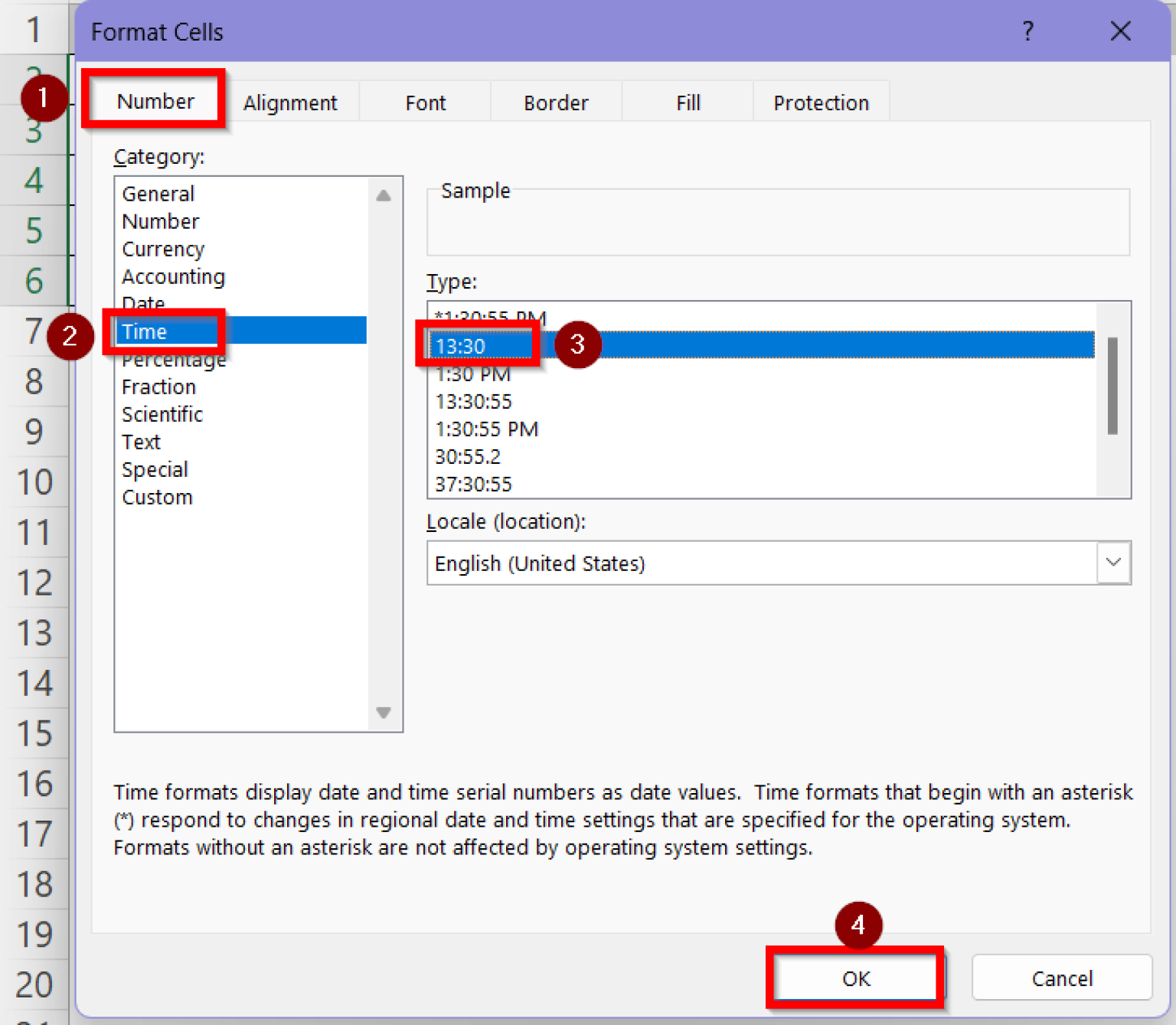Switch to the Border tab
This screenshot has width=1176, height=1025.
coord(556,103)
